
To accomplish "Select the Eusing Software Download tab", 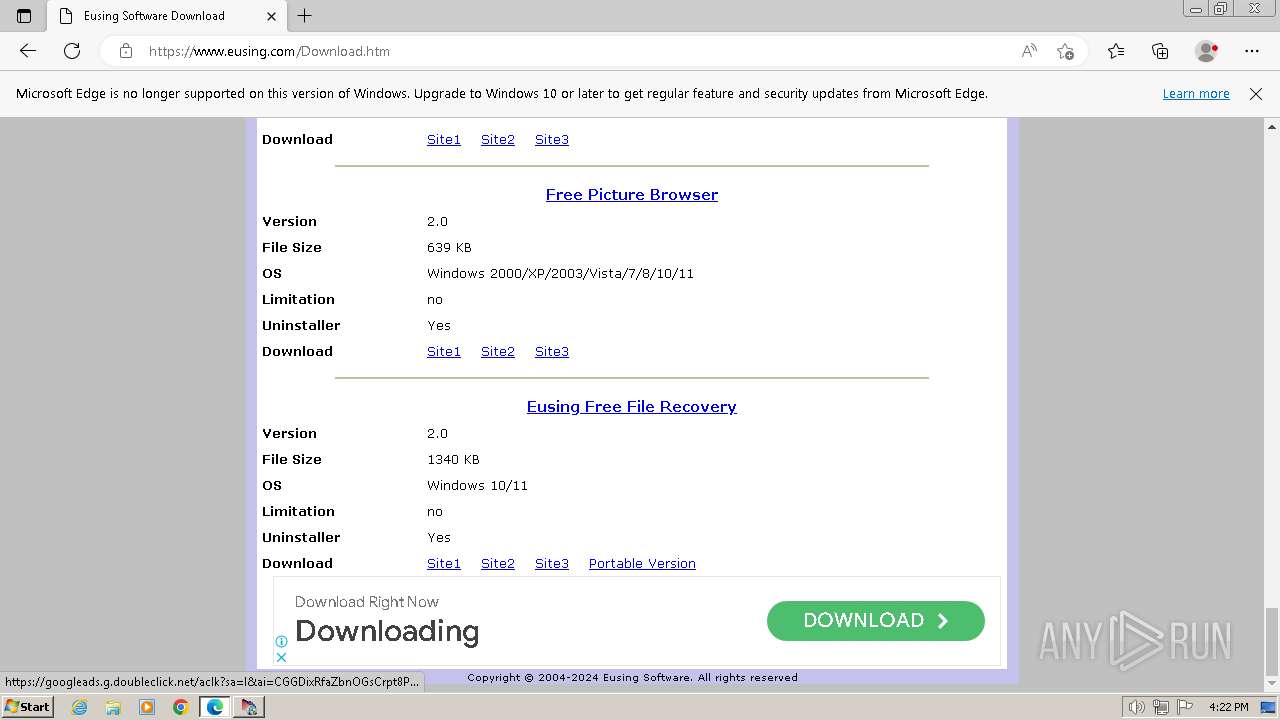I will (165, 16).
